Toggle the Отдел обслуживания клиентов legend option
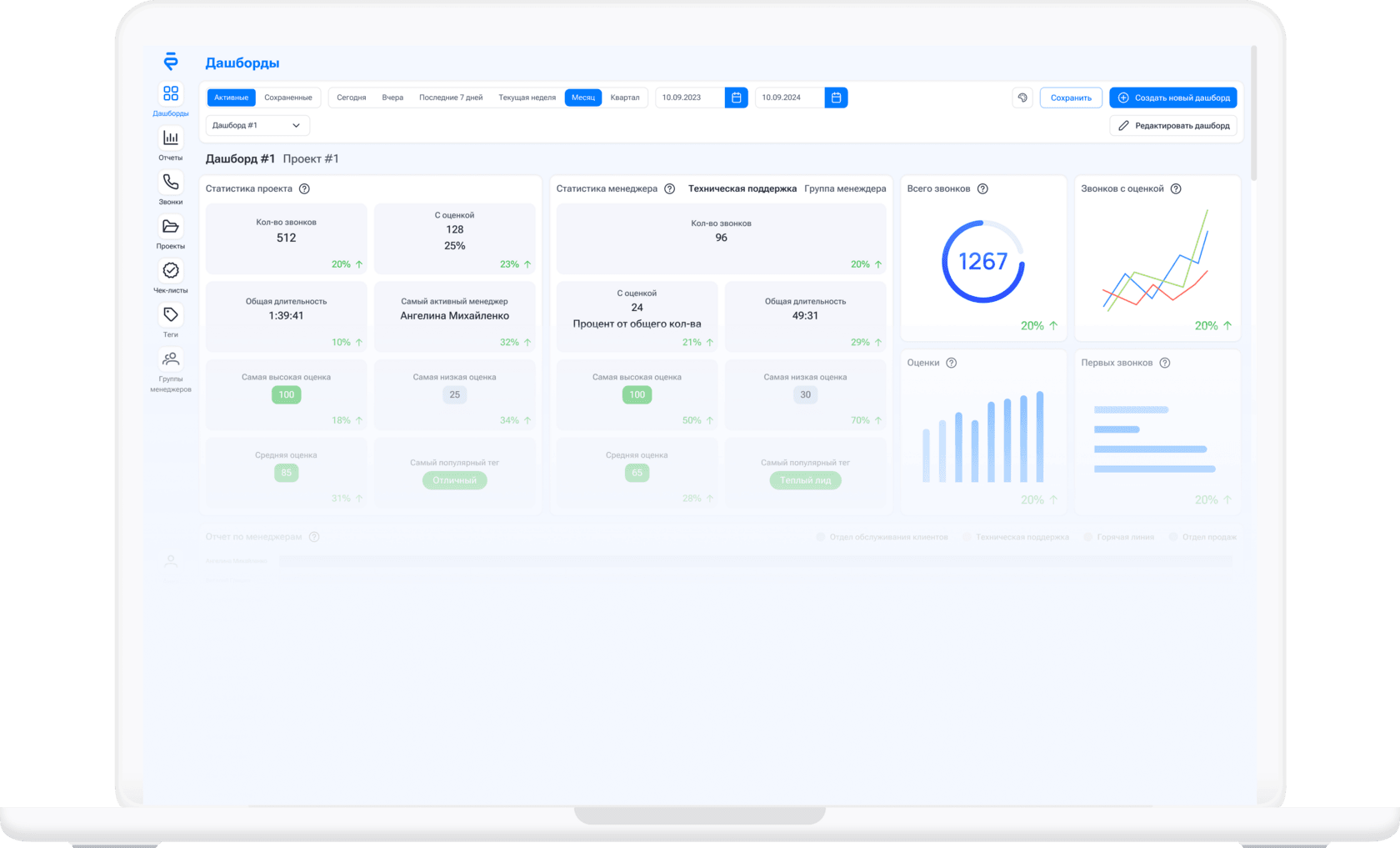This screenshot has height=848, width=1400. point(882,537)
